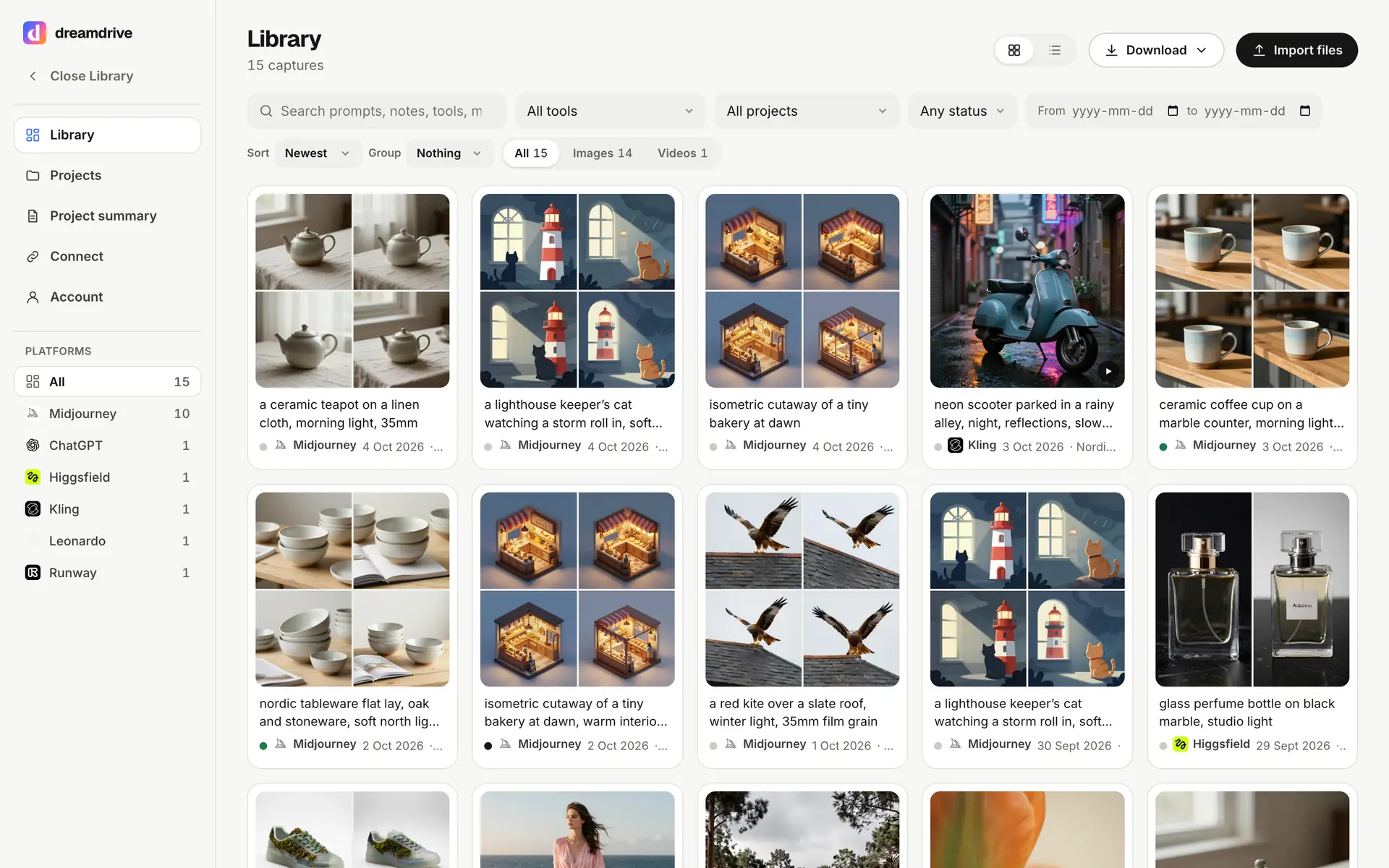Click the green status dot on ceramic coffee cup card
The width and height of the screenshot is (1389, 868).
point(1163,447)
